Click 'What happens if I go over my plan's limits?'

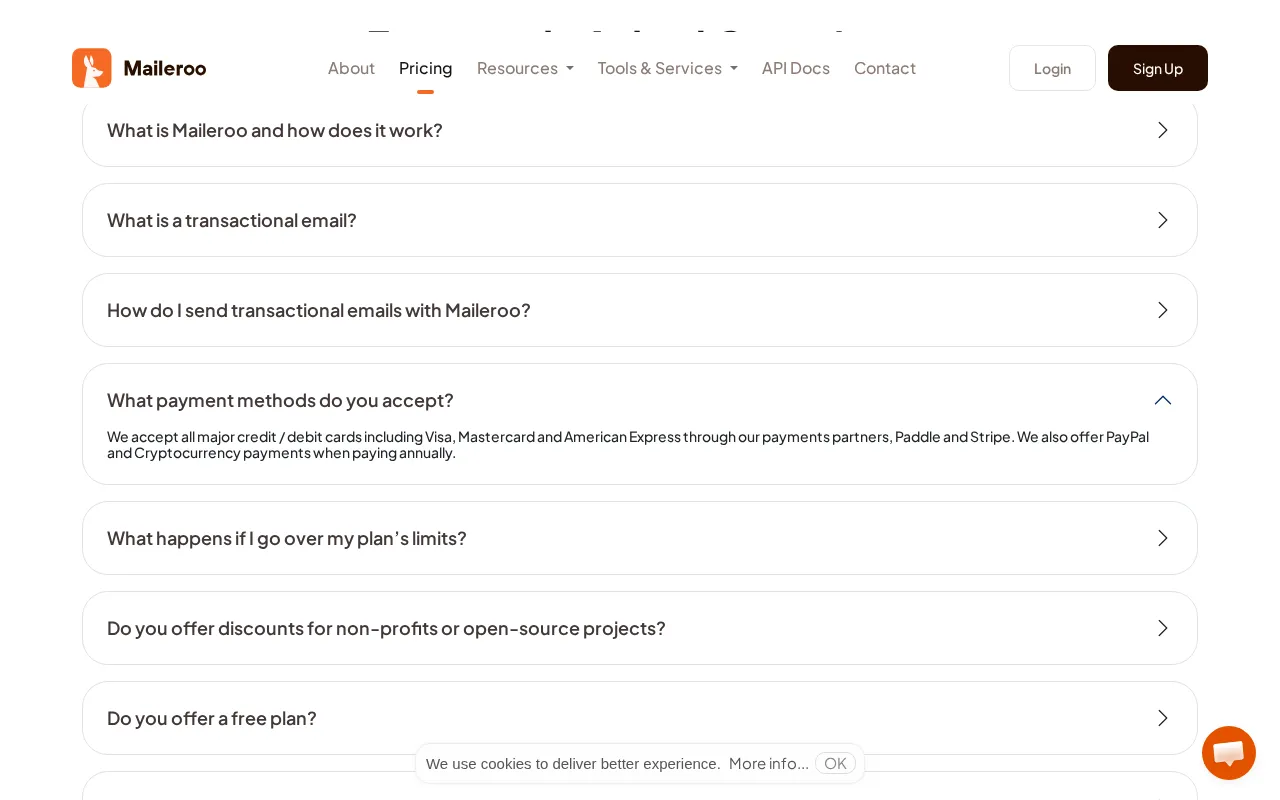287,538
